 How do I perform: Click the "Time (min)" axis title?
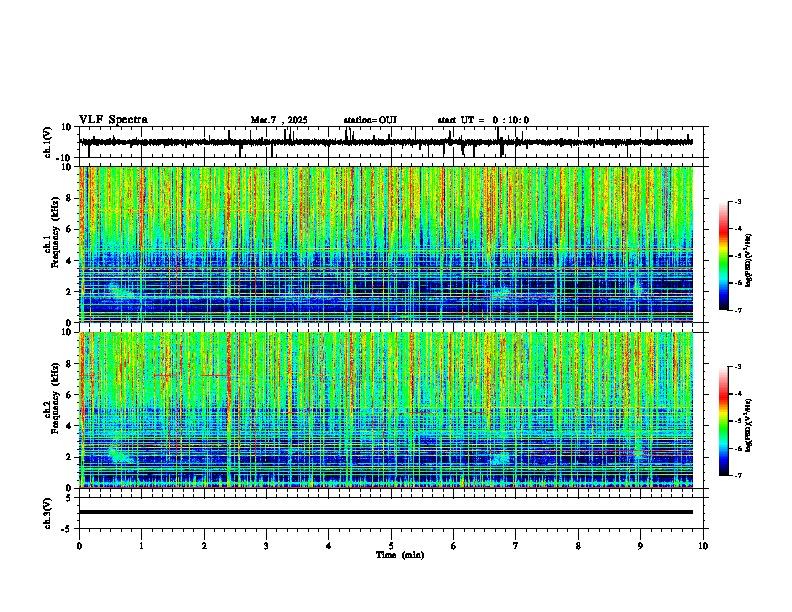tap(400, 555)
